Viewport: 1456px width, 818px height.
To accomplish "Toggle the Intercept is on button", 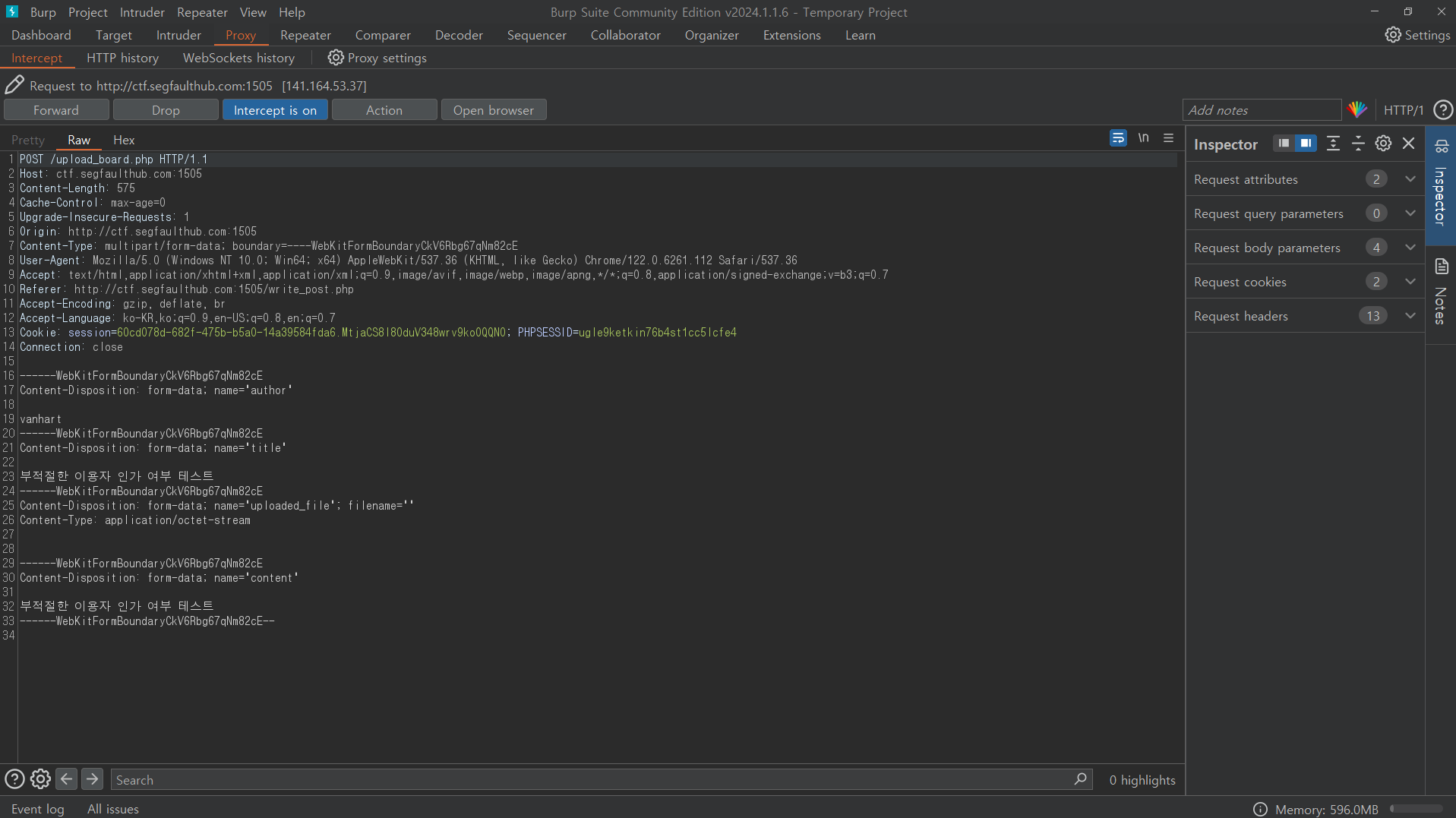I will coord(275,110).
